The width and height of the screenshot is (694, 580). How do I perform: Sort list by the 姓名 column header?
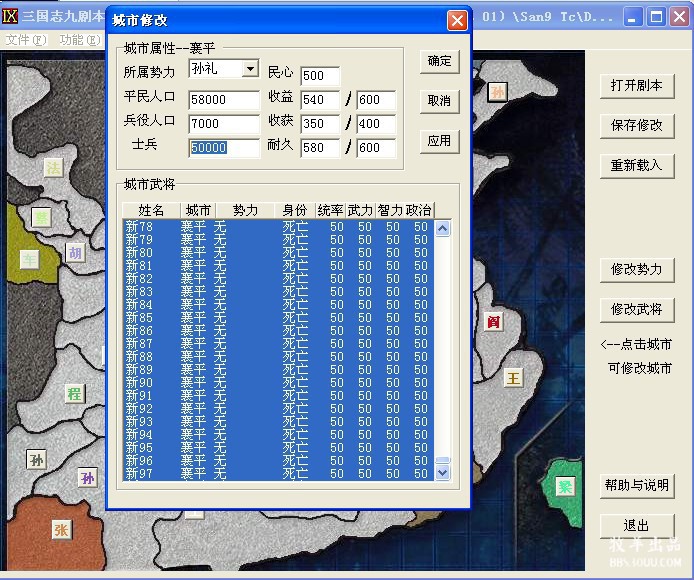[x=151, y=210]
